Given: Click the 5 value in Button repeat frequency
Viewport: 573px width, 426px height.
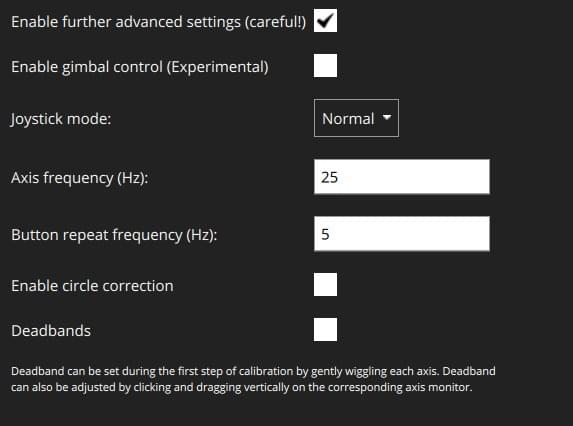Looking at the screenshot, I should point(325,234).
